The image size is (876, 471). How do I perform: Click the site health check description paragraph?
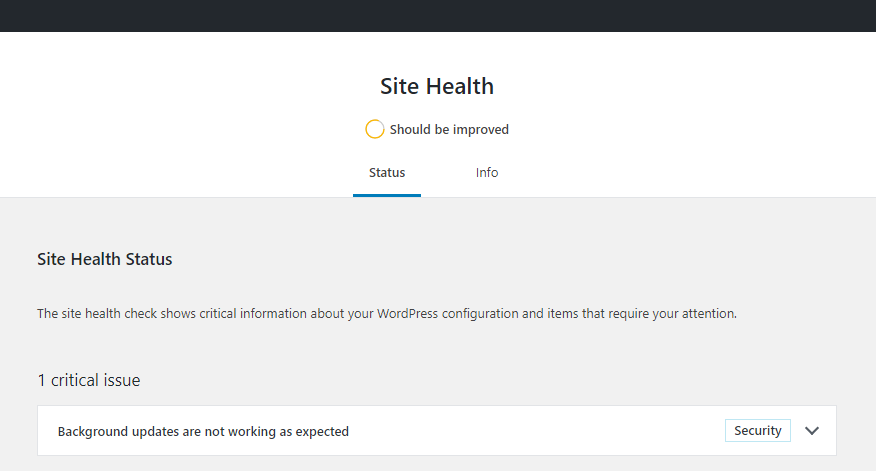pos(387,313)
